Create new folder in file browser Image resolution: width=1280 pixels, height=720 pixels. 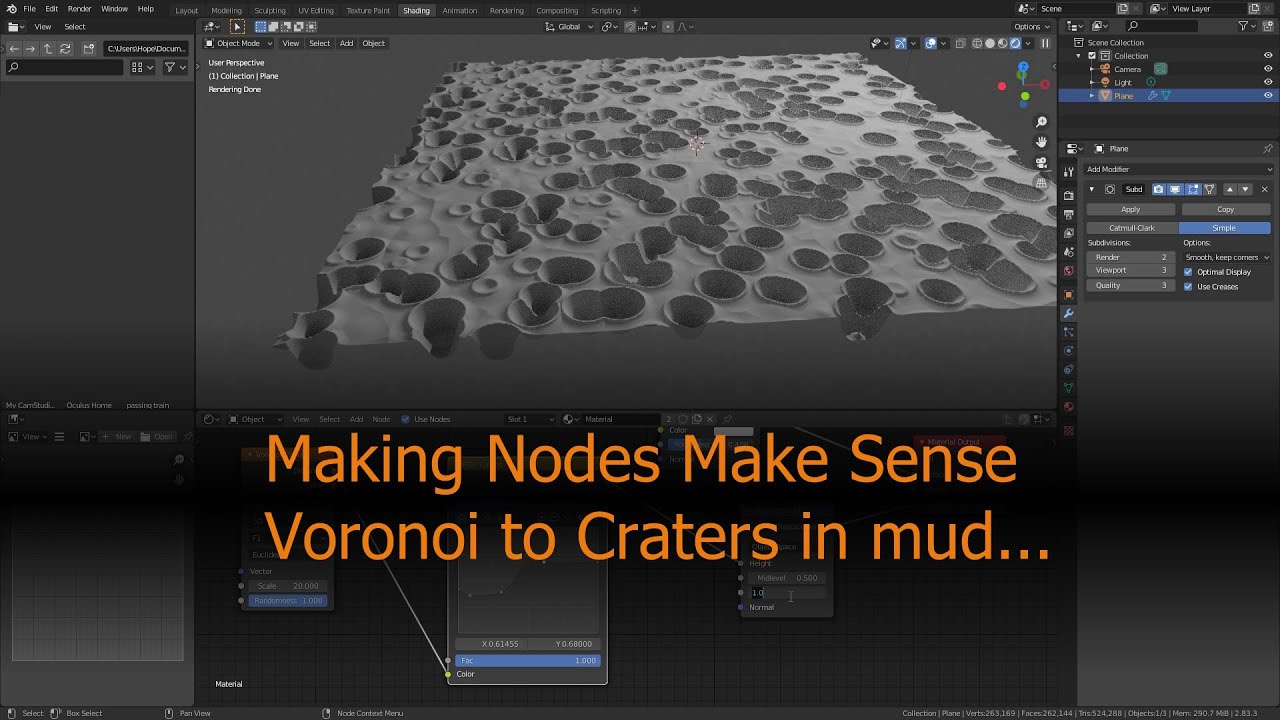pyautogui.click(x=89, y=48)
